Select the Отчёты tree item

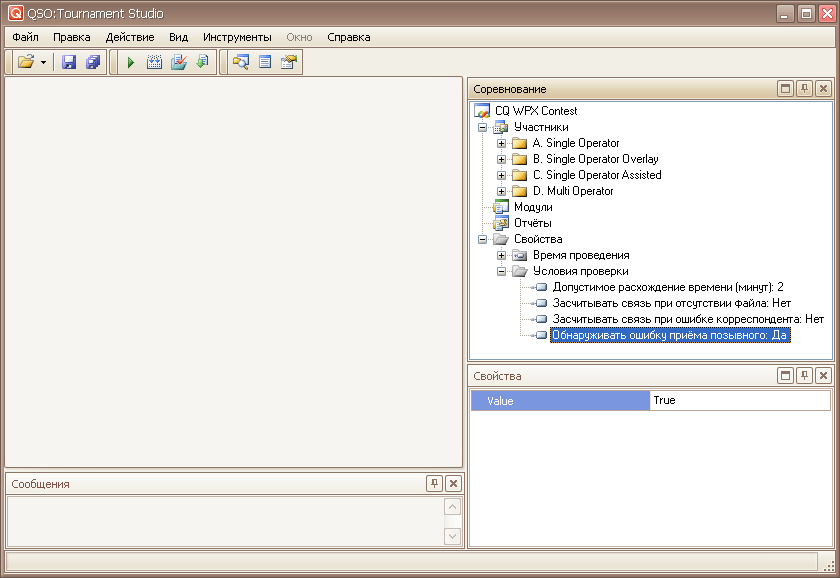[532, 223]
